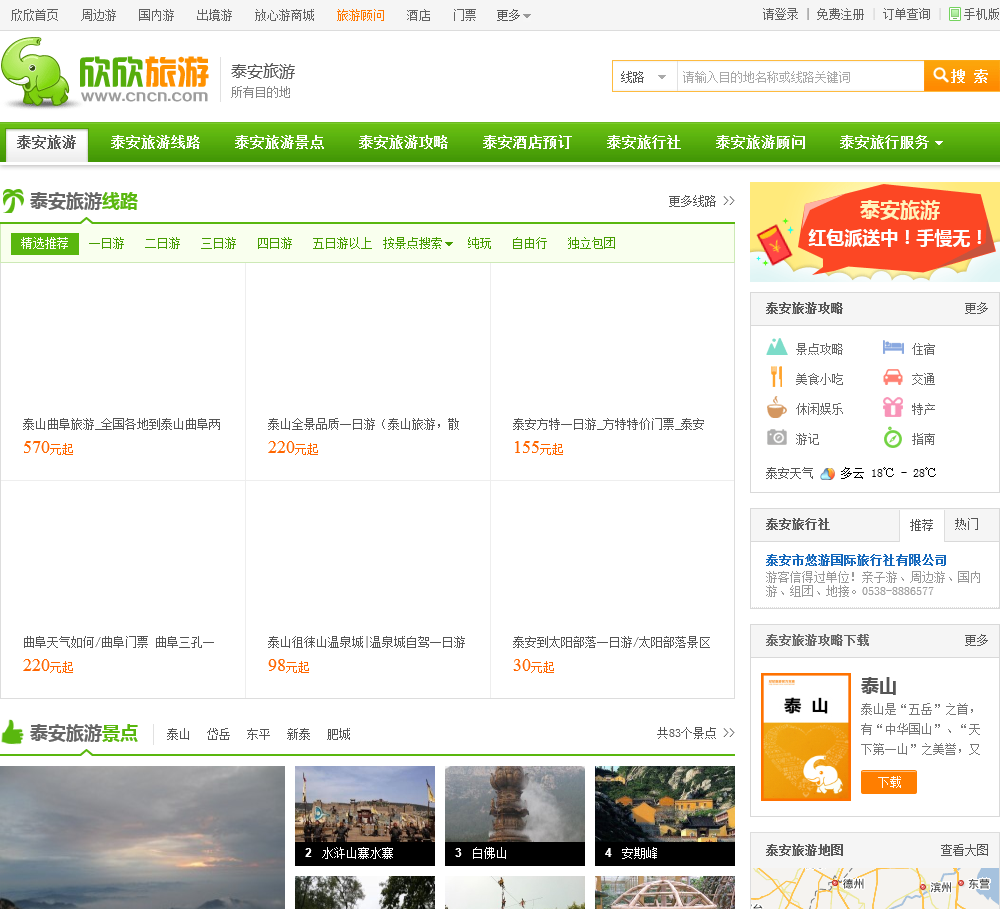Click the green elephant logo
The height and width of the screenshot is (909, 1000).
coord(35,71)
